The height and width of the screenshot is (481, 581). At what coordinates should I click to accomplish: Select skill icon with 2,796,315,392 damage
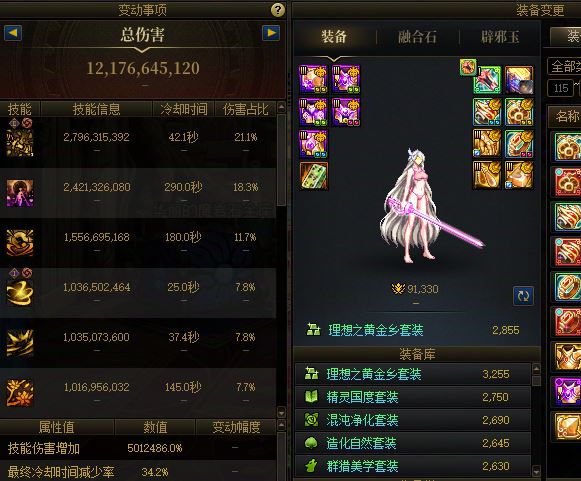[20, 142]
